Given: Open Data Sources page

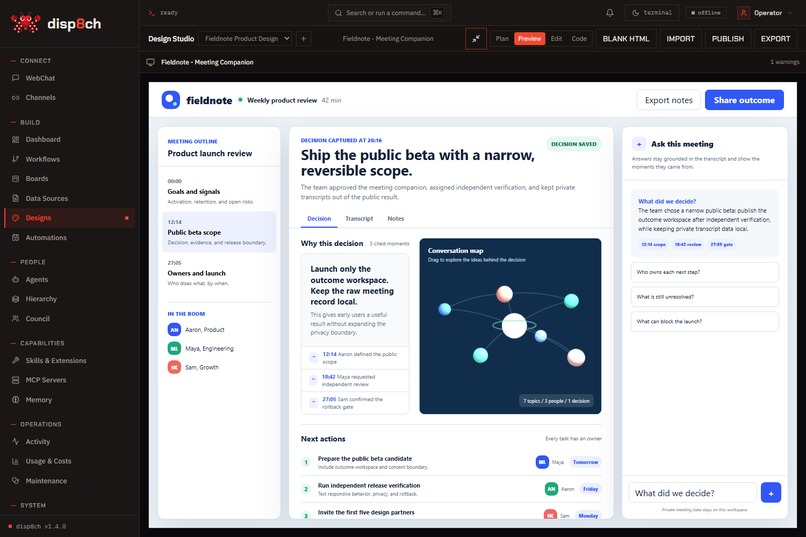Looking at the screenshot, I should 69,198.
